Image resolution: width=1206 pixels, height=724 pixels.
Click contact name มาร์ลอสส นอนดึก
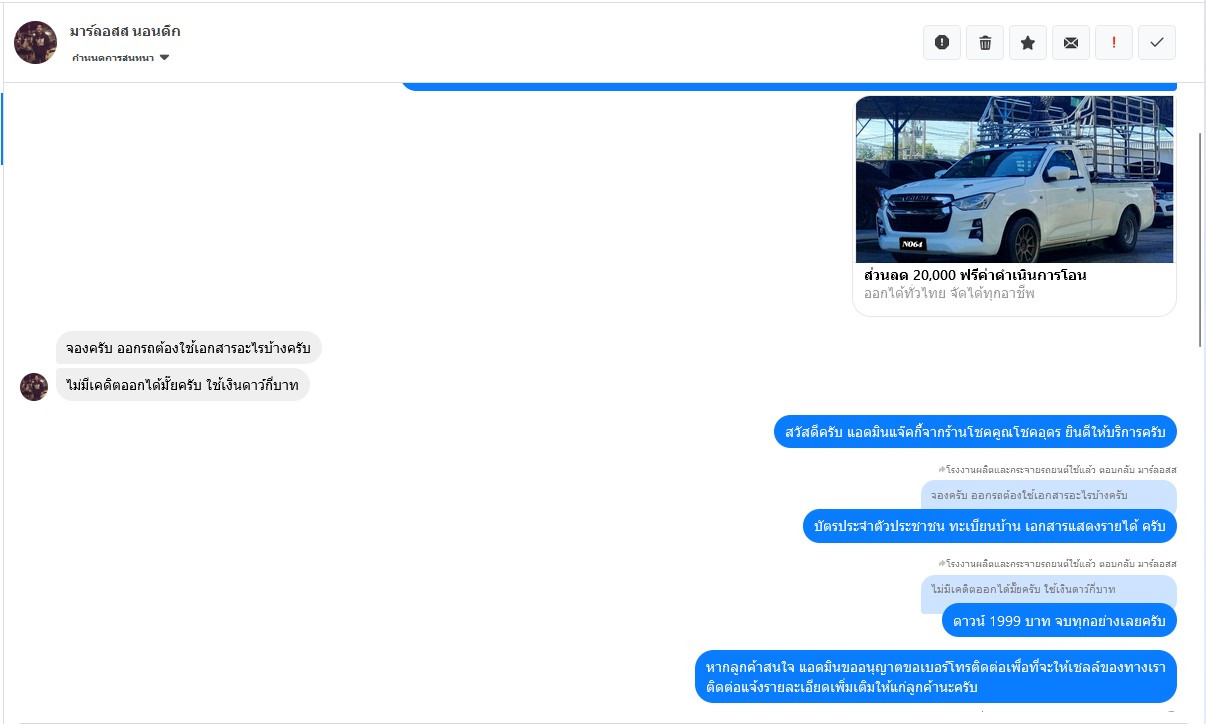[x=125, y=31]
